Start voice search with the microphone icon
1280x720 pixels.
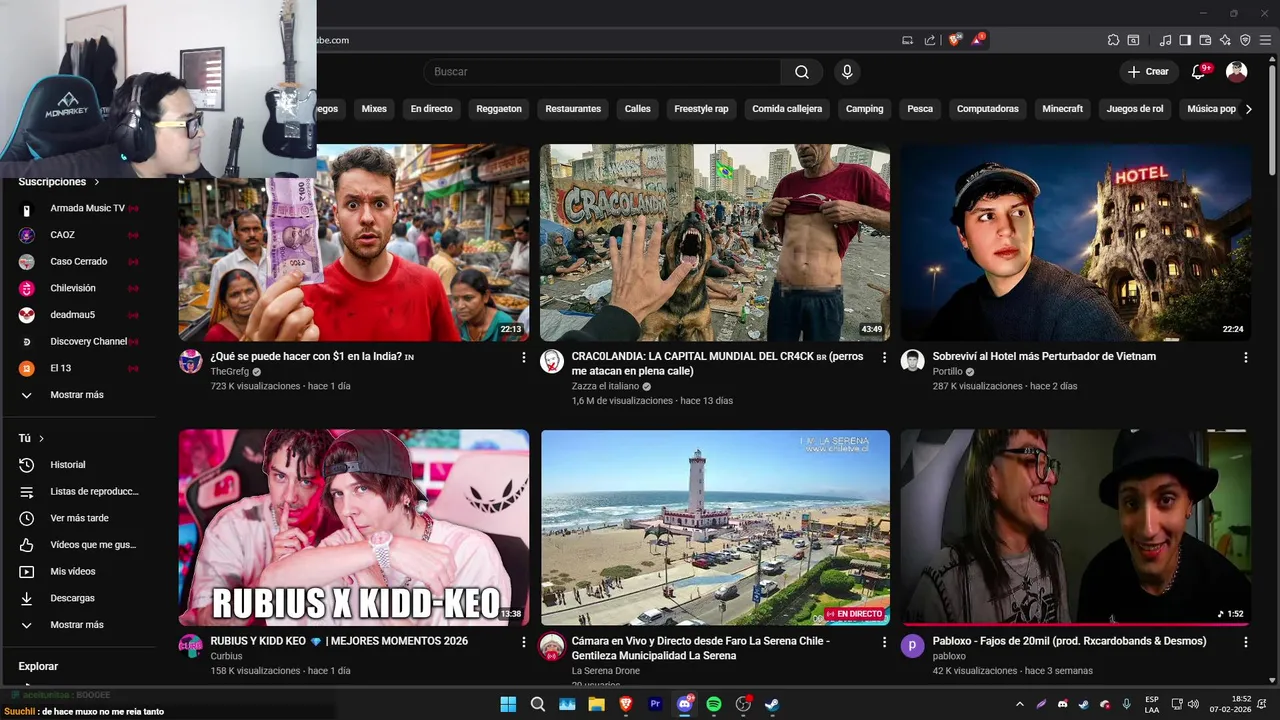click(847, 72)
